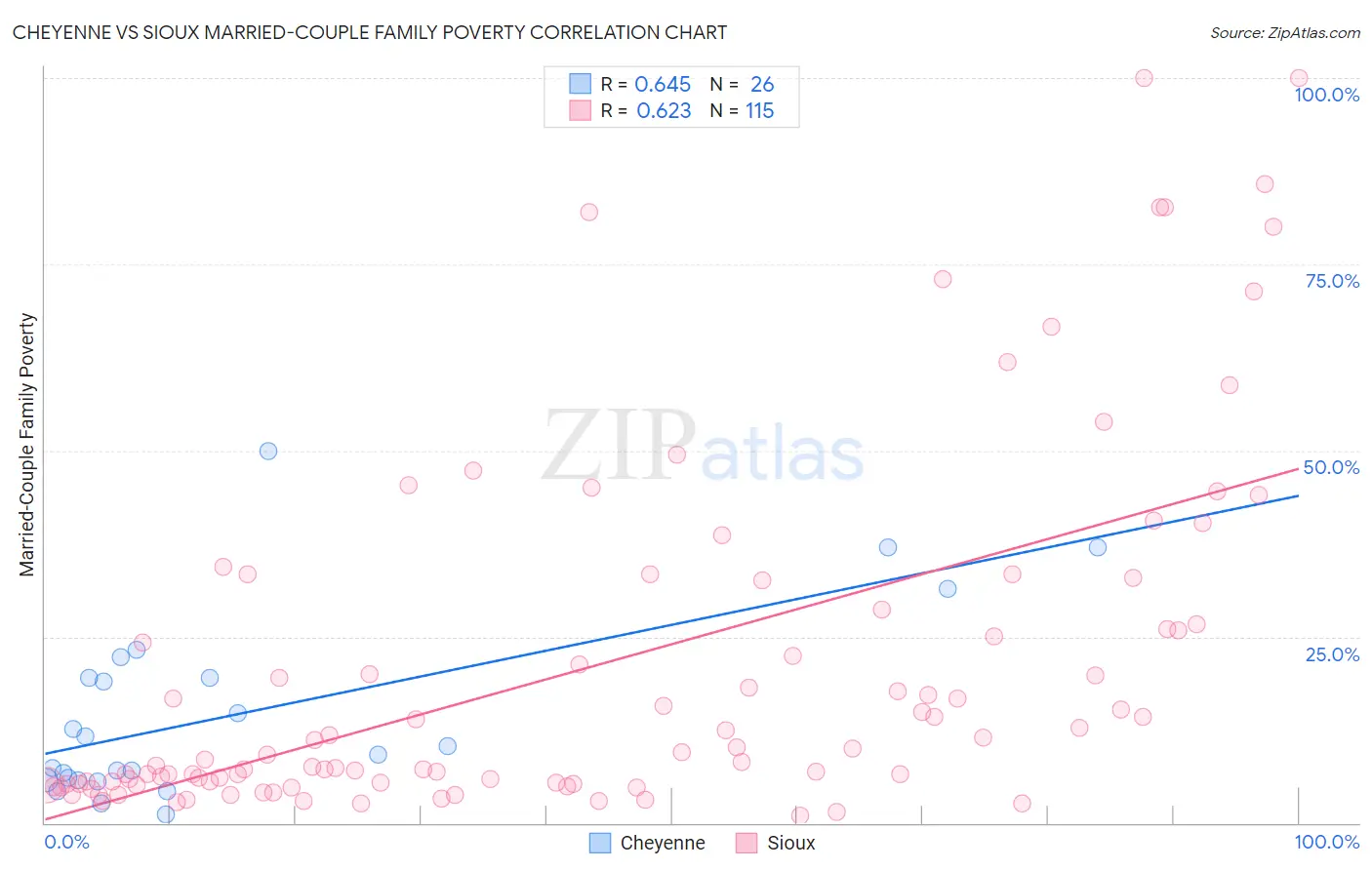Click the Cheyenne outlier point at 50%
This screenshot has width=1372, height=870.
(x=268, y=451)
